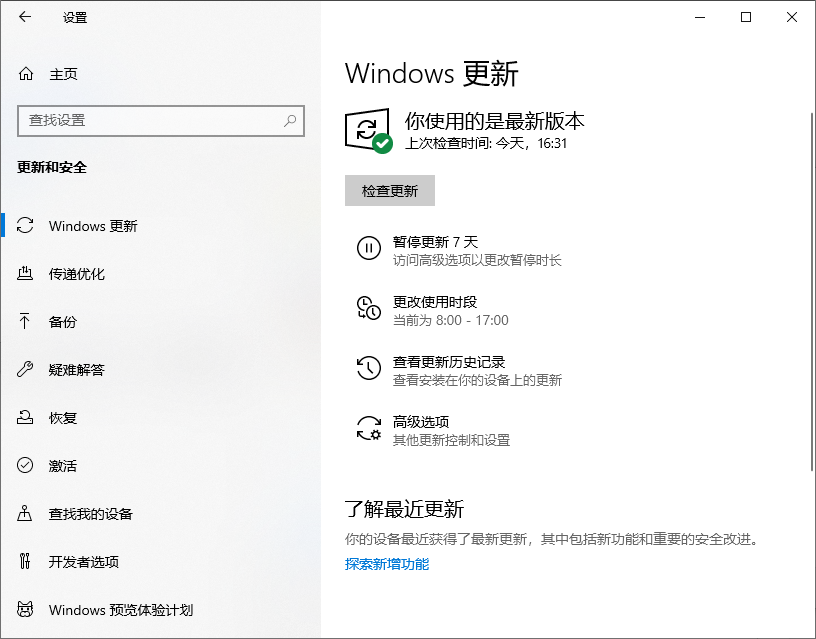
Task: Maximize the 设置 window
Action: point(746,17)
